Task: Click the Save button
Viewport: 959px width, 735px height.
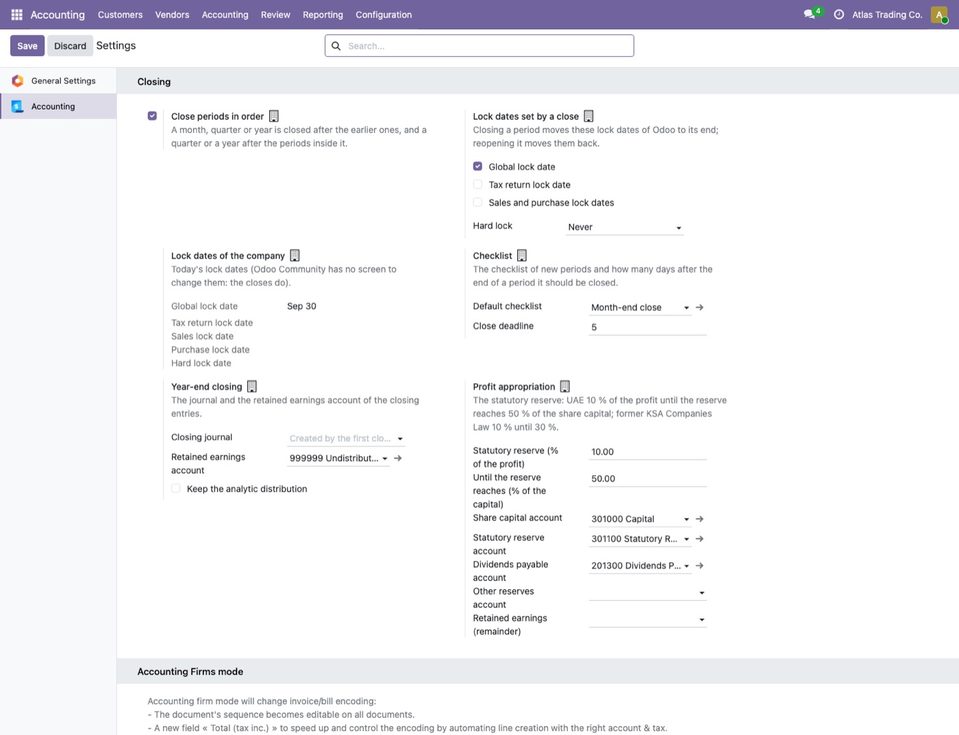Action: [x=27, y=46]
